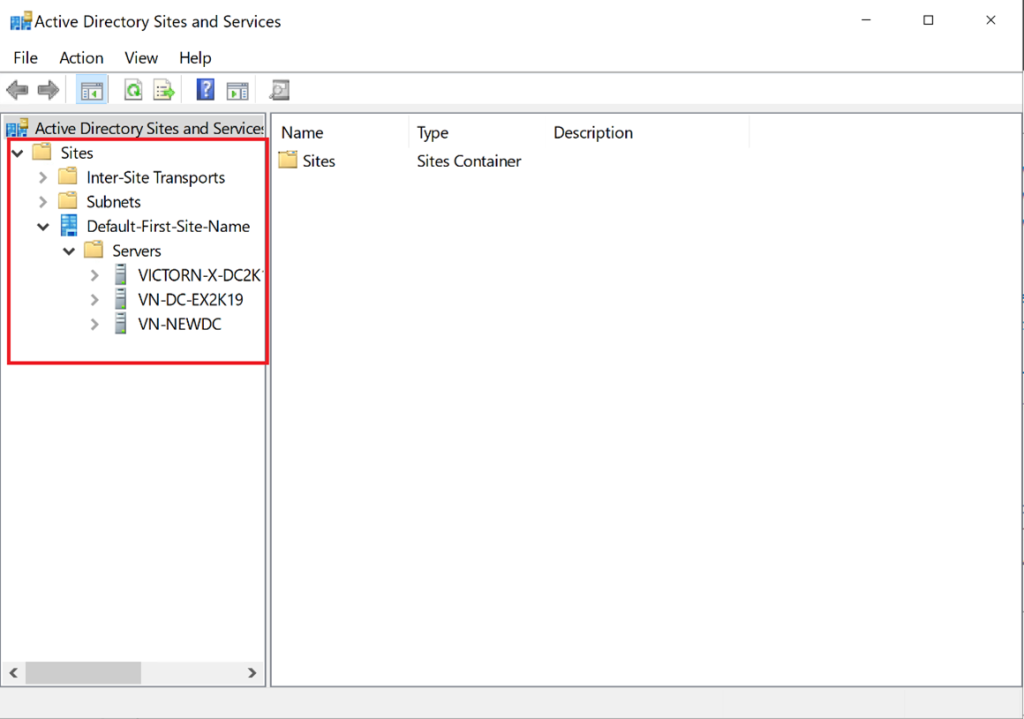This screenshot has width=1024, height=719.
Task: Click the Back arrow toolbar icon
Action: point(17,91)
